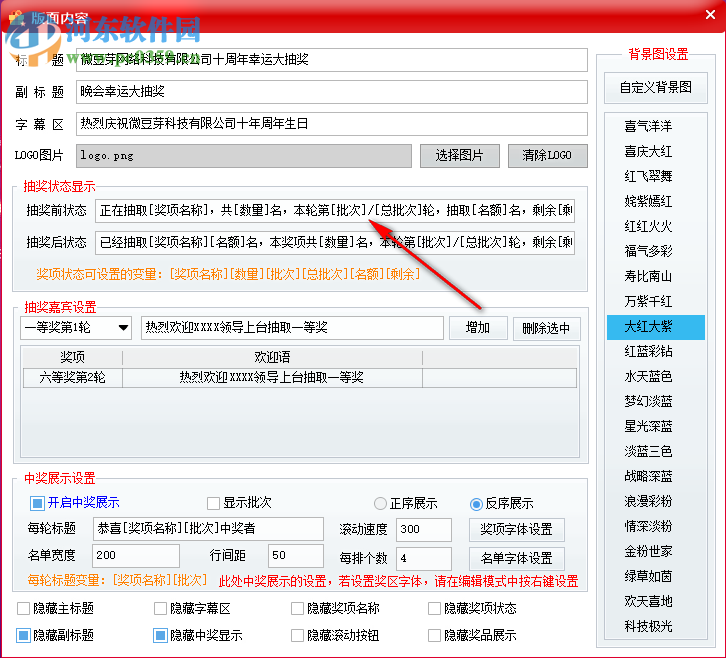The image size is (726, 658).
Task: Select the 姹紫嫣红 background
Action: click(656, 201)
